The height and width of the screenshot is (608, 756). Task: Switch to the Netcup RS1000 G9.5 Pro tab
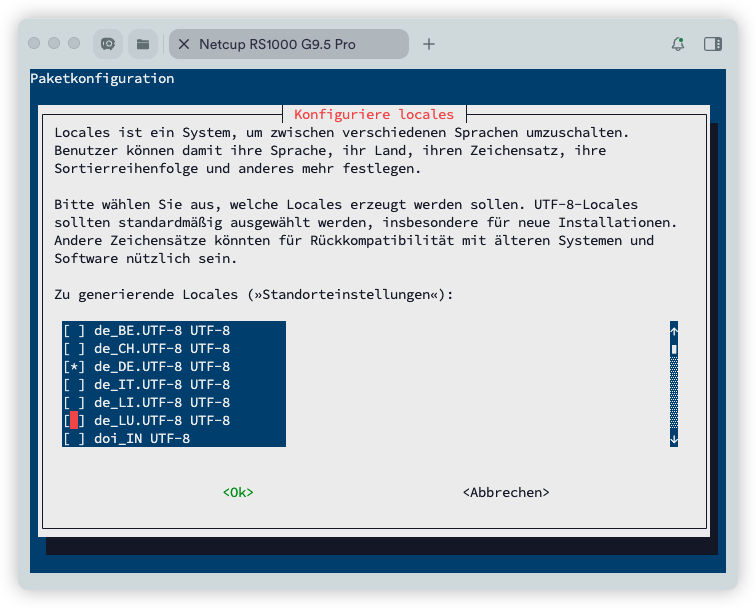[x=288, y=44]
